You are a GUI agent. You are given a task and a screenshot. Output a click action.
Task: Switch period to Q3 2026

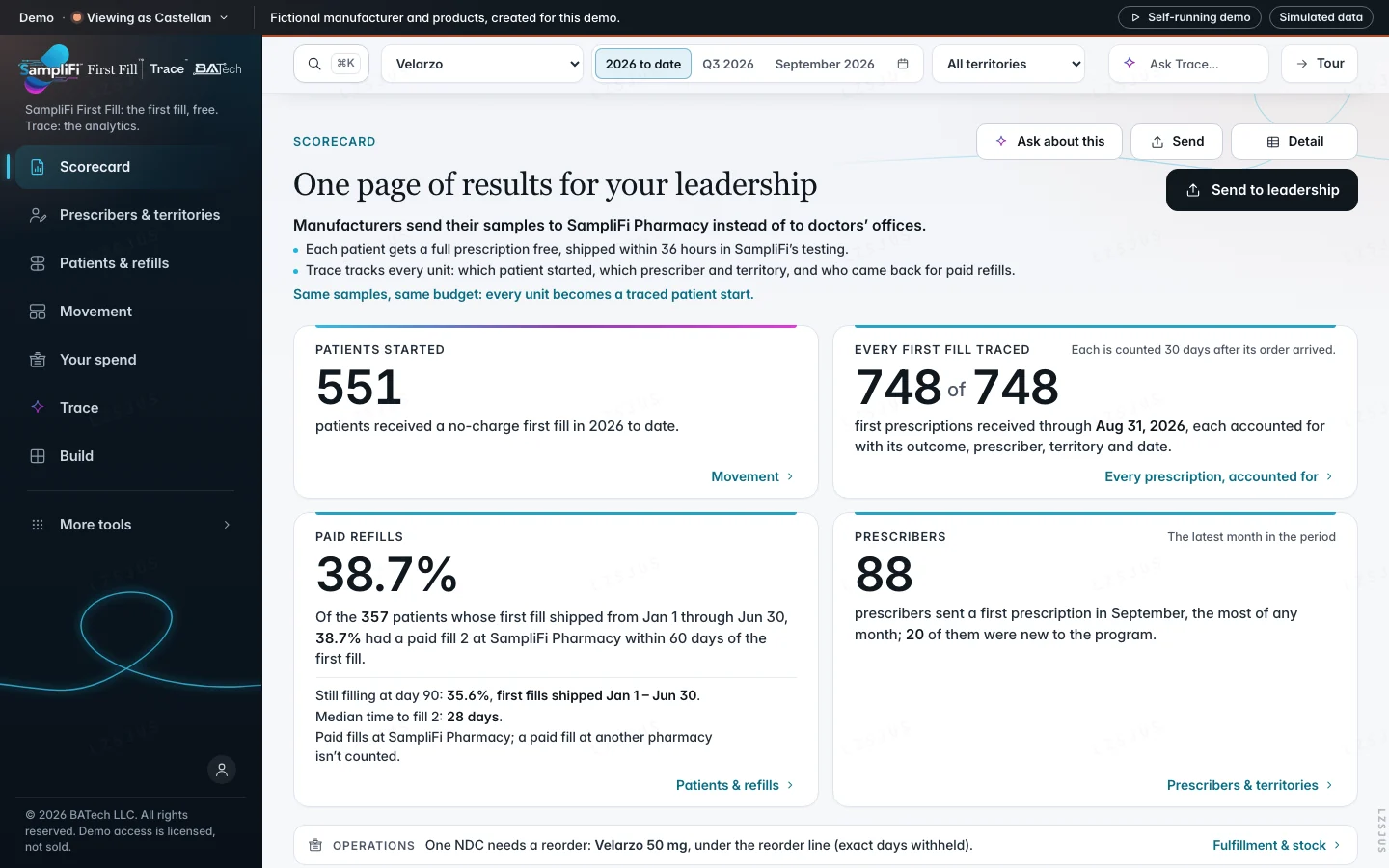(x=728, y=64)
